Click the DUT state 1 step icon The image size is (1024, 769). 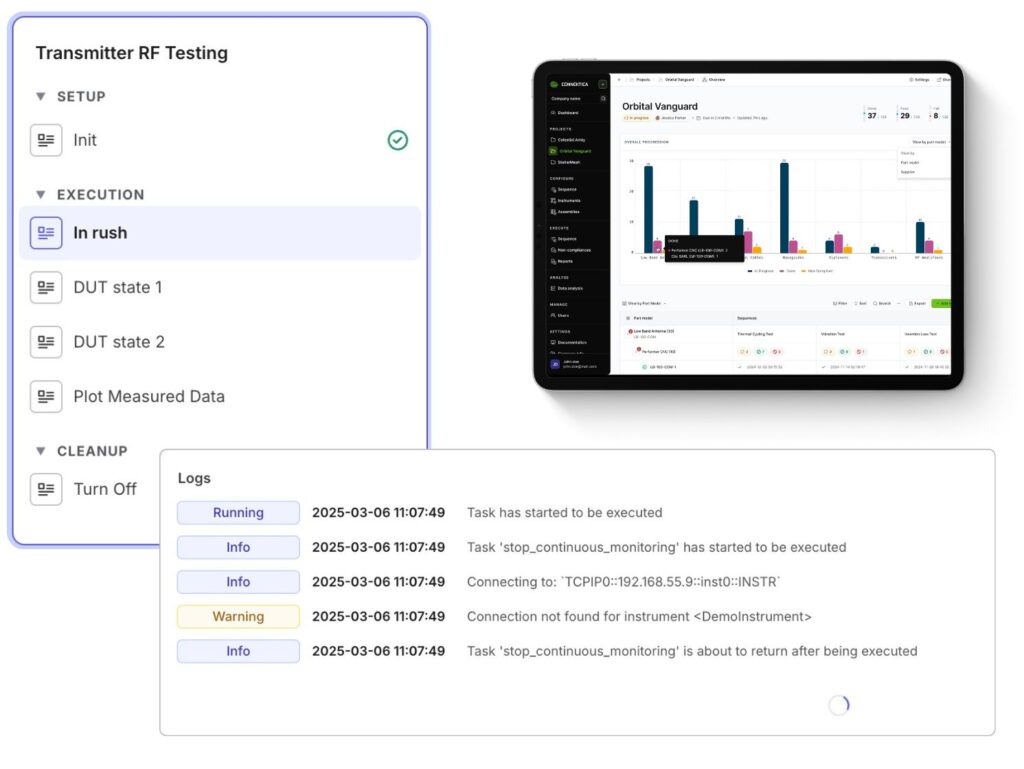tap(46, 287)
